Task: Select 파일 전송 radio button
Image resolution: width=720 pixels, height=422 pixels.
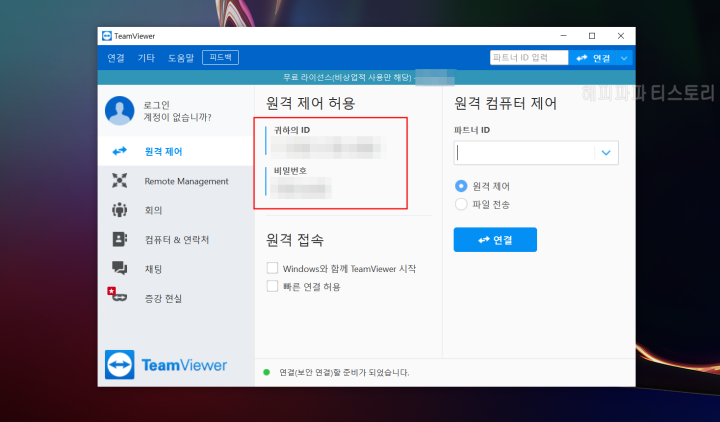Action: 461,204
